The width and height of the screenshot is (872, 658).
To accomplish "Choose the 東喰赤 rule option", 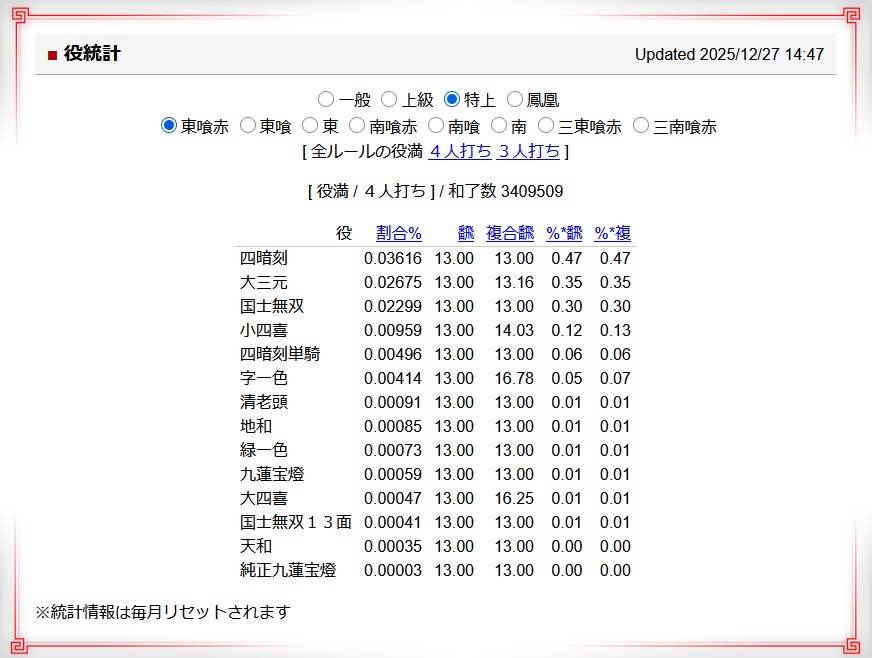I will tap(169, 126).
